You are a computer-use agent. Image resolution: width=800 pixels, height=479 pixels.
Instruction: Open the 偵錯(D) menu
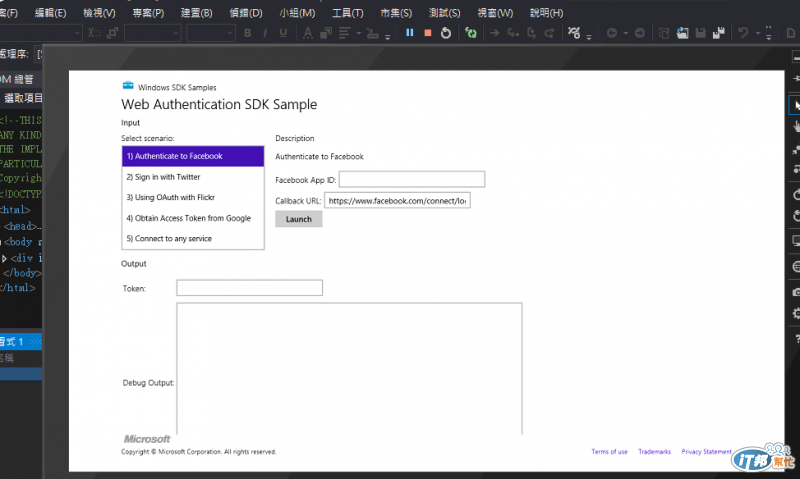point(246,13)
